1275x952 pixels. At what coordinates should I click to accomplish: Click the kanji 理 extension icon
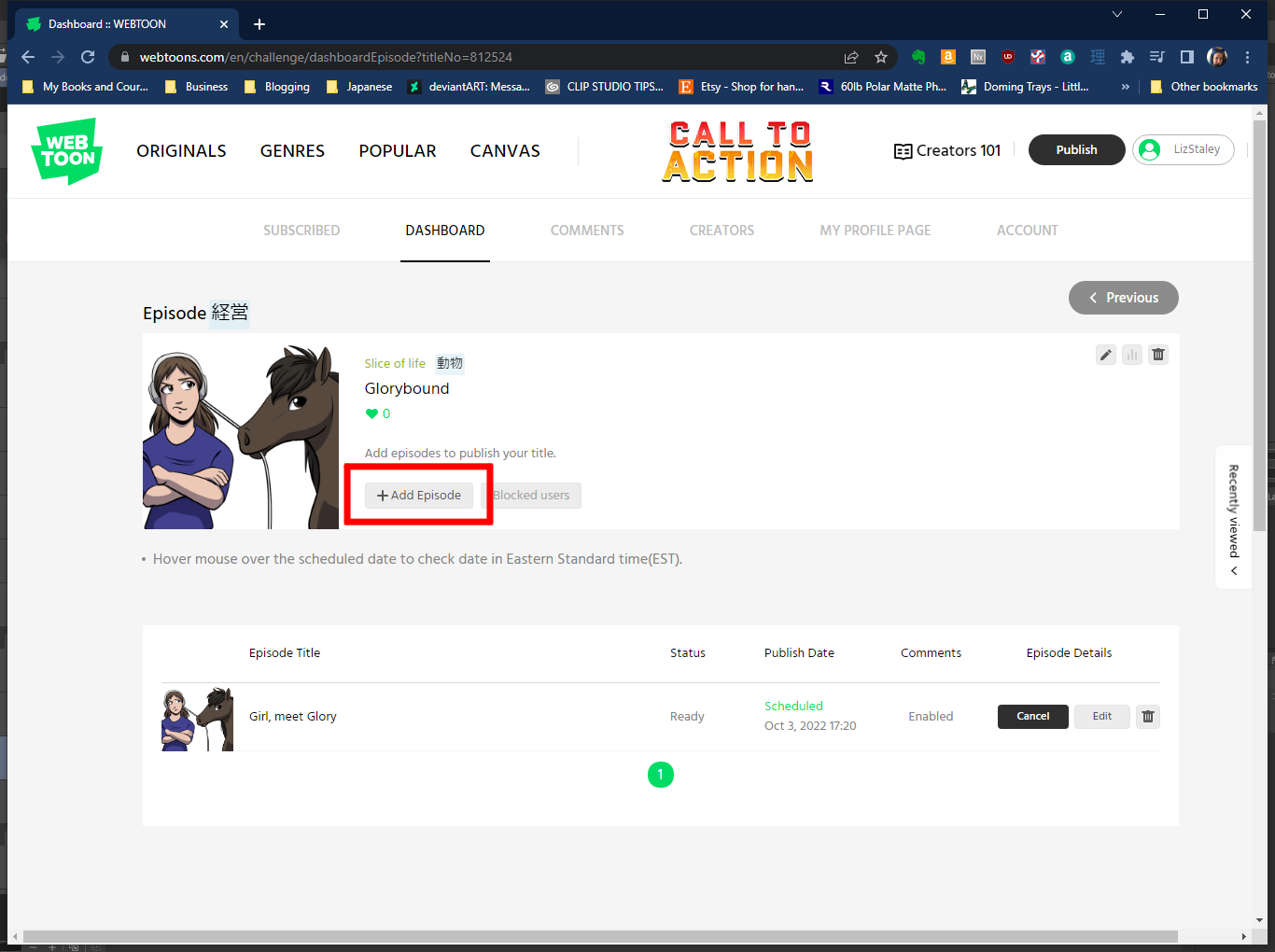pyautogui.click(x=1098, y=57)
